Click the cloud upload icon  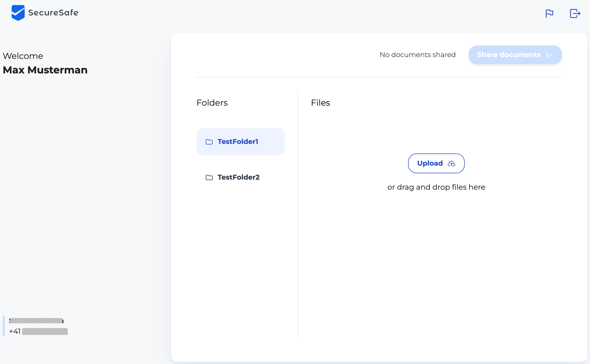pyautogui.click(x=451, y=163)
